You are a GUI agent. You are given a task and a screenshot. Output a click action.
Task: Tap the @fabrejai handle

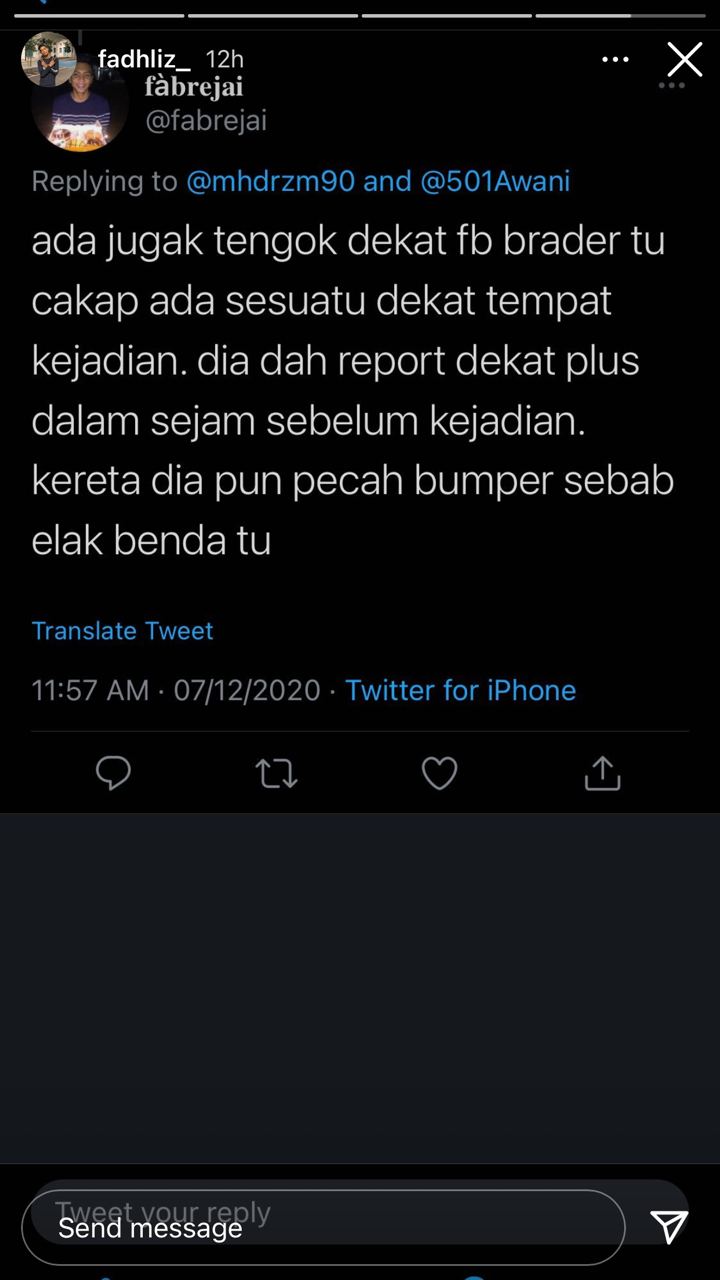(x=206, y=122)
